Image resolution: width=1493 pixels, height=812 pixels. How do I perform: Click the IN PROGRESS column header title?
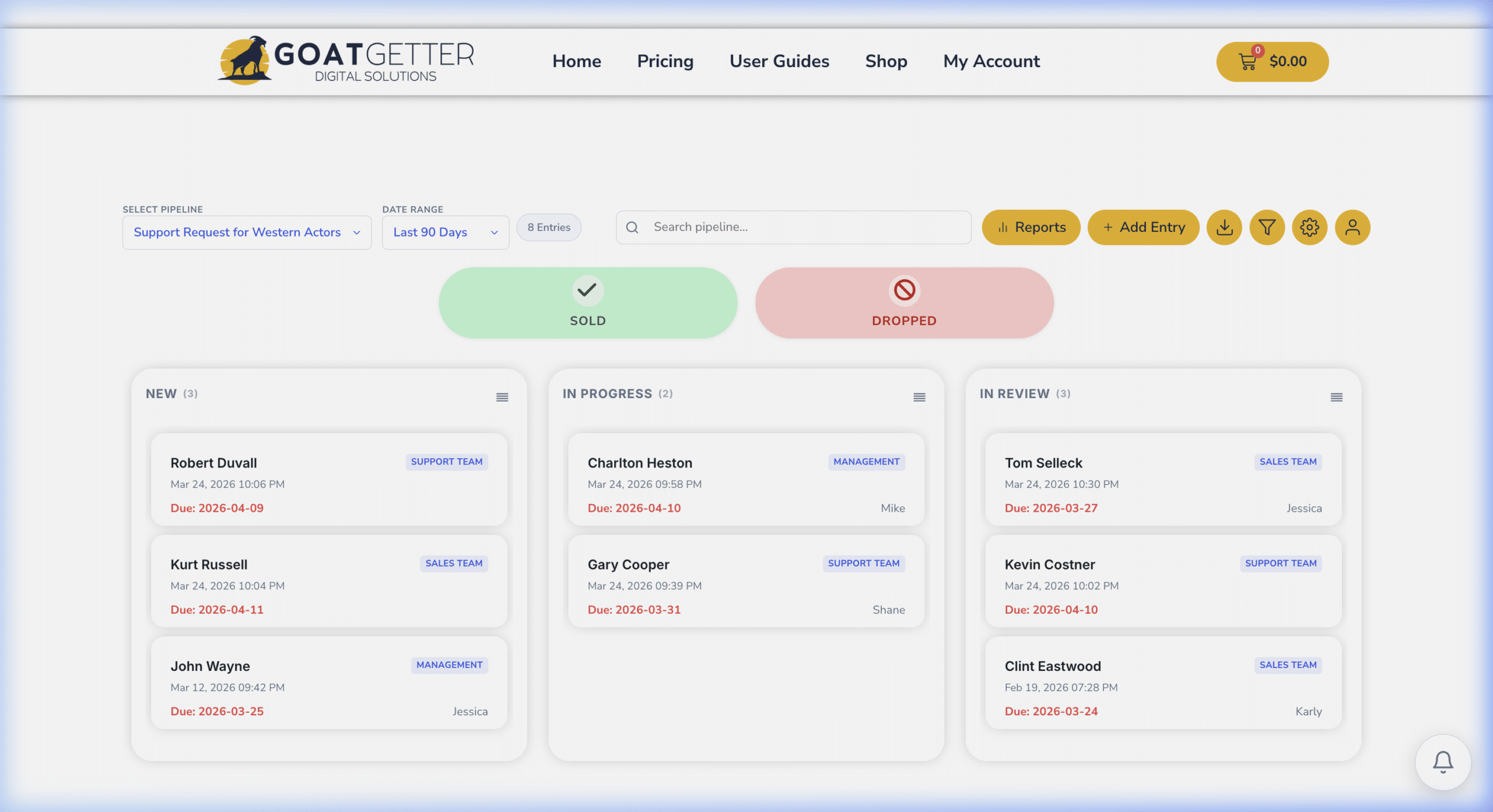(x=607, y=394)
